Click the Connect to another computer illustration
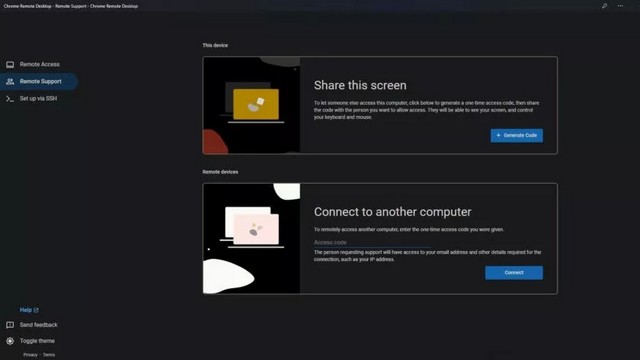Screen dimensions: 640x360 coord(251,238)
